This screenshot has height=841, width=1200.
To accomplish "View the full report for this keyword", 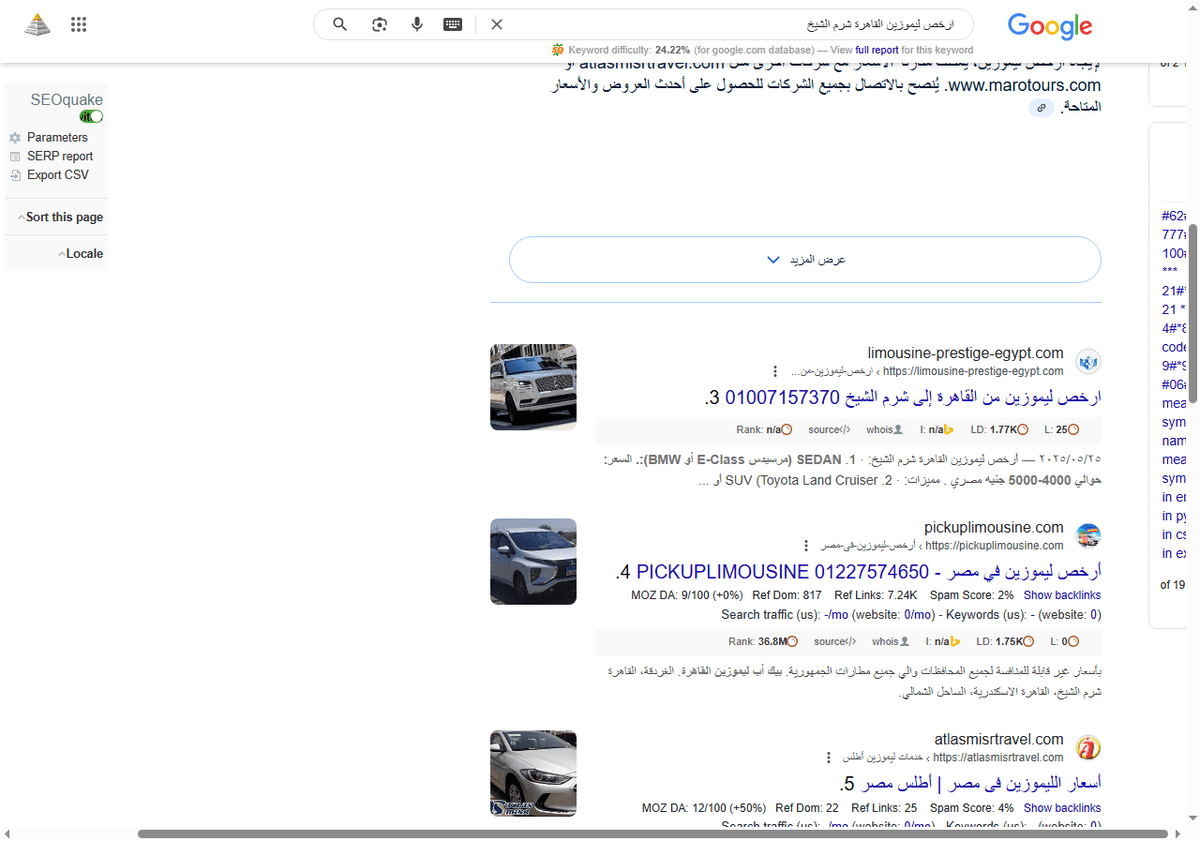I will [877, 49].
